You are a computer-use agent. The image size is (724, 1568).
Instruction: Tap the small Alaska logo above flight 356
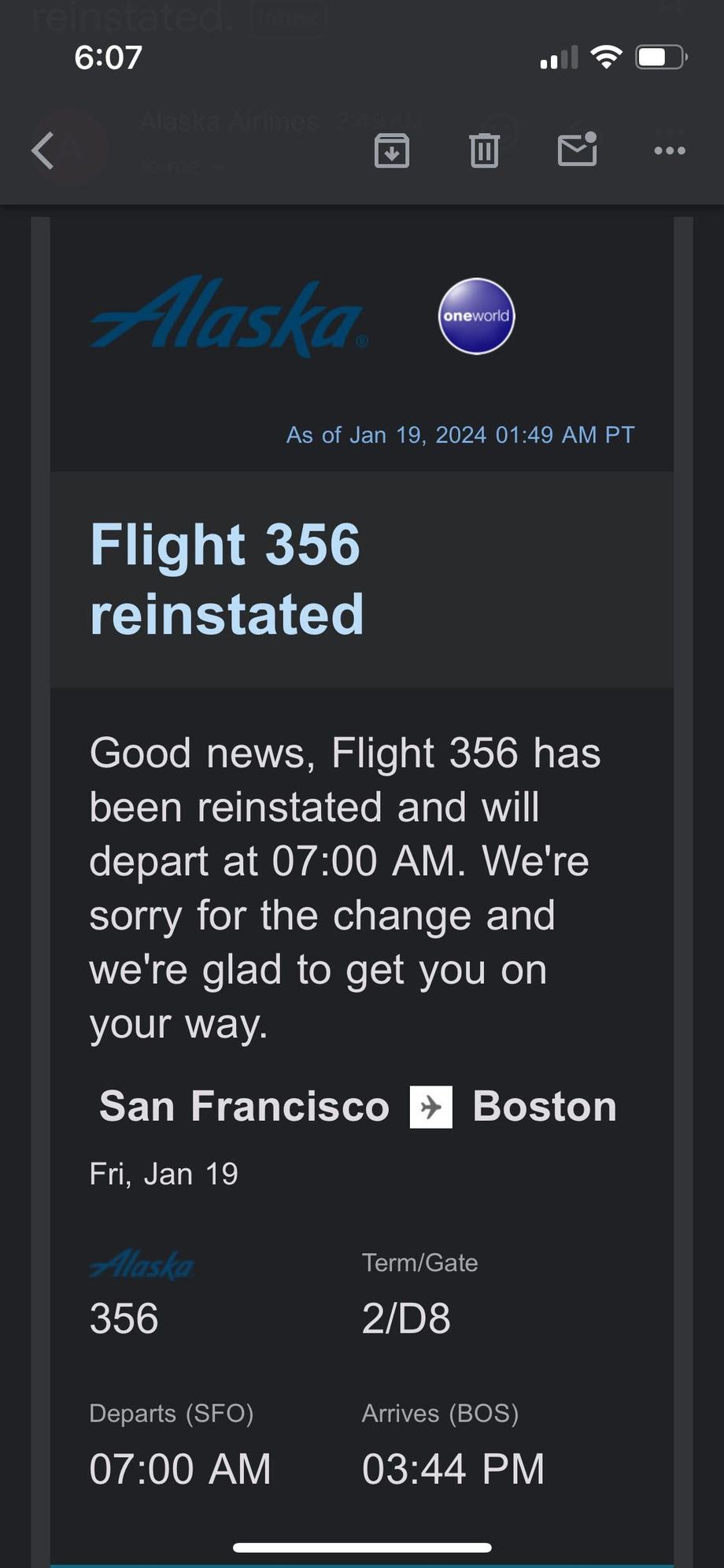142,1265
